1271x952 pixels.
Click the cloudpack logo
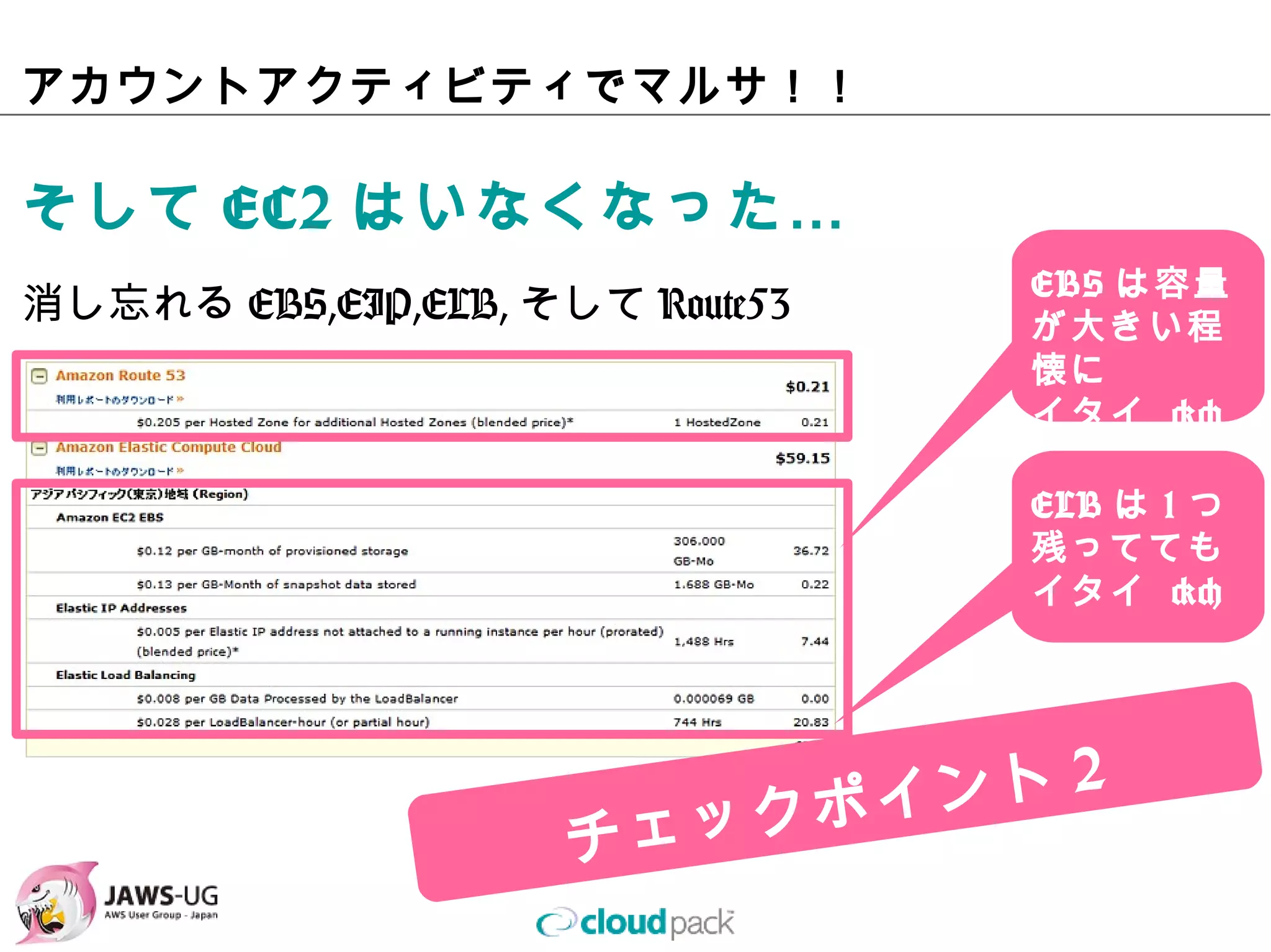coord(635,923)
